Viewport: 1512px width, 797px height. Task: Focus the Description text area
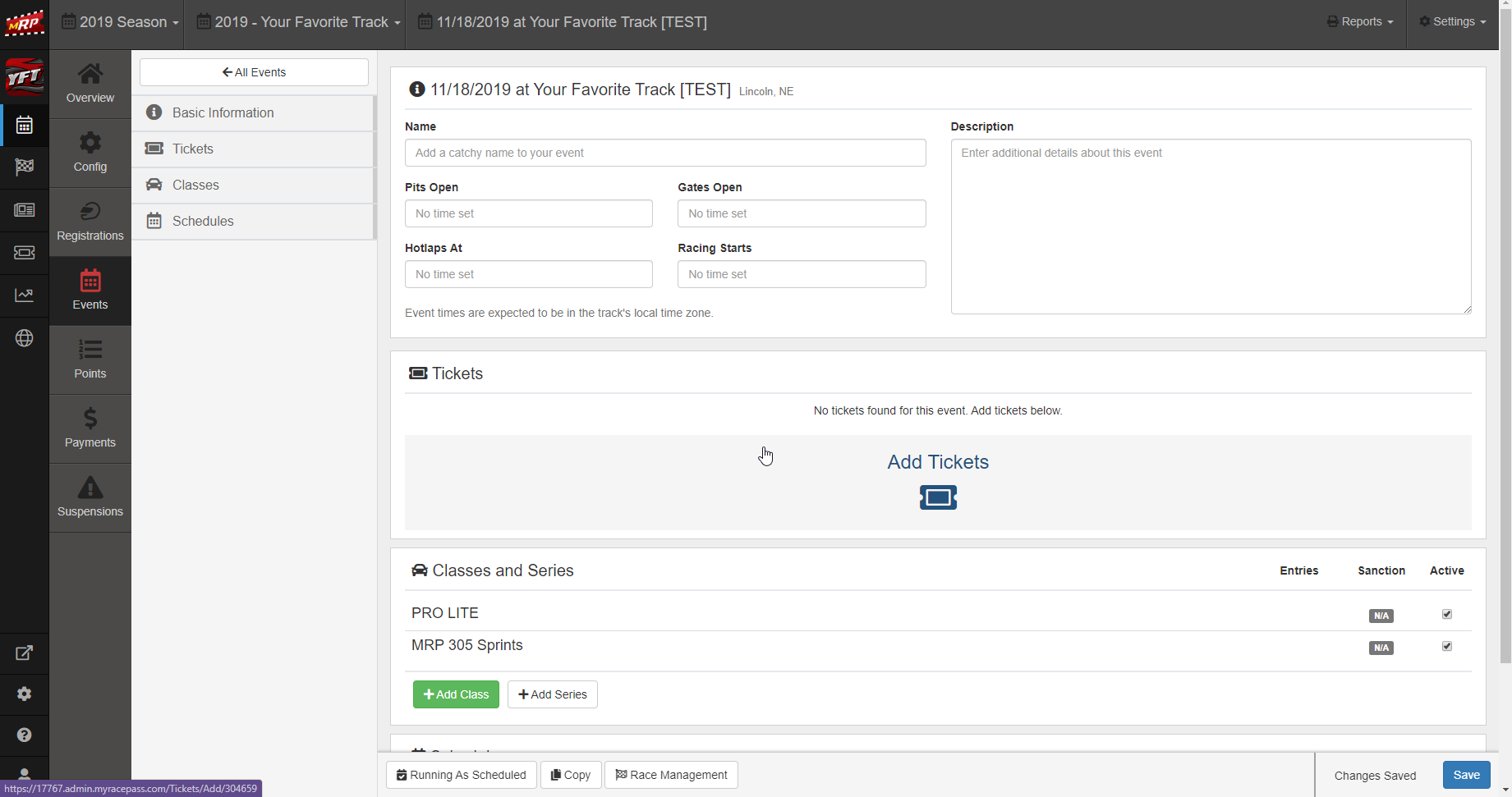pos(1211,227)
